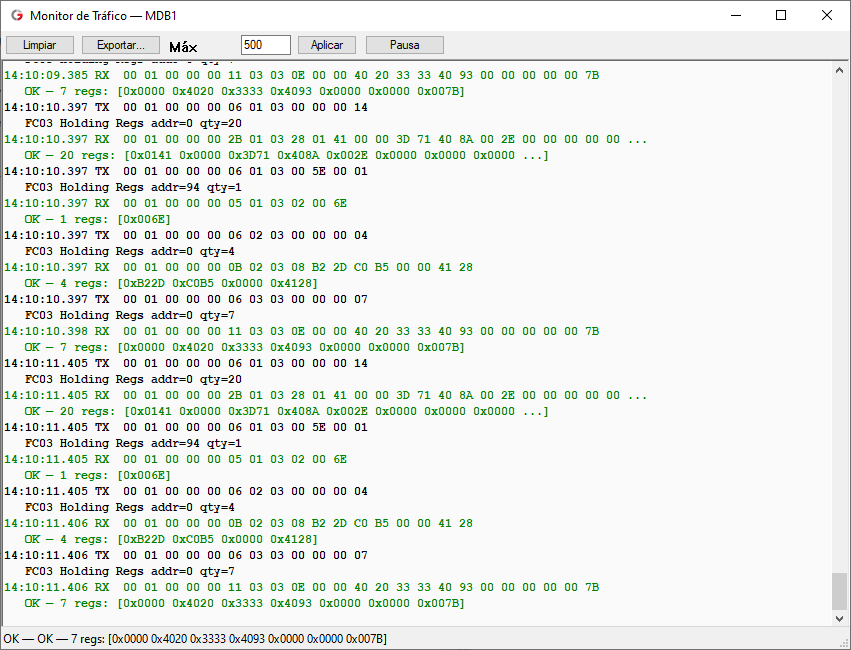Select 14:10:10.397 TX line ending 5E 00 01
Screen dimensions: 851x650
(x=186, y=171)
